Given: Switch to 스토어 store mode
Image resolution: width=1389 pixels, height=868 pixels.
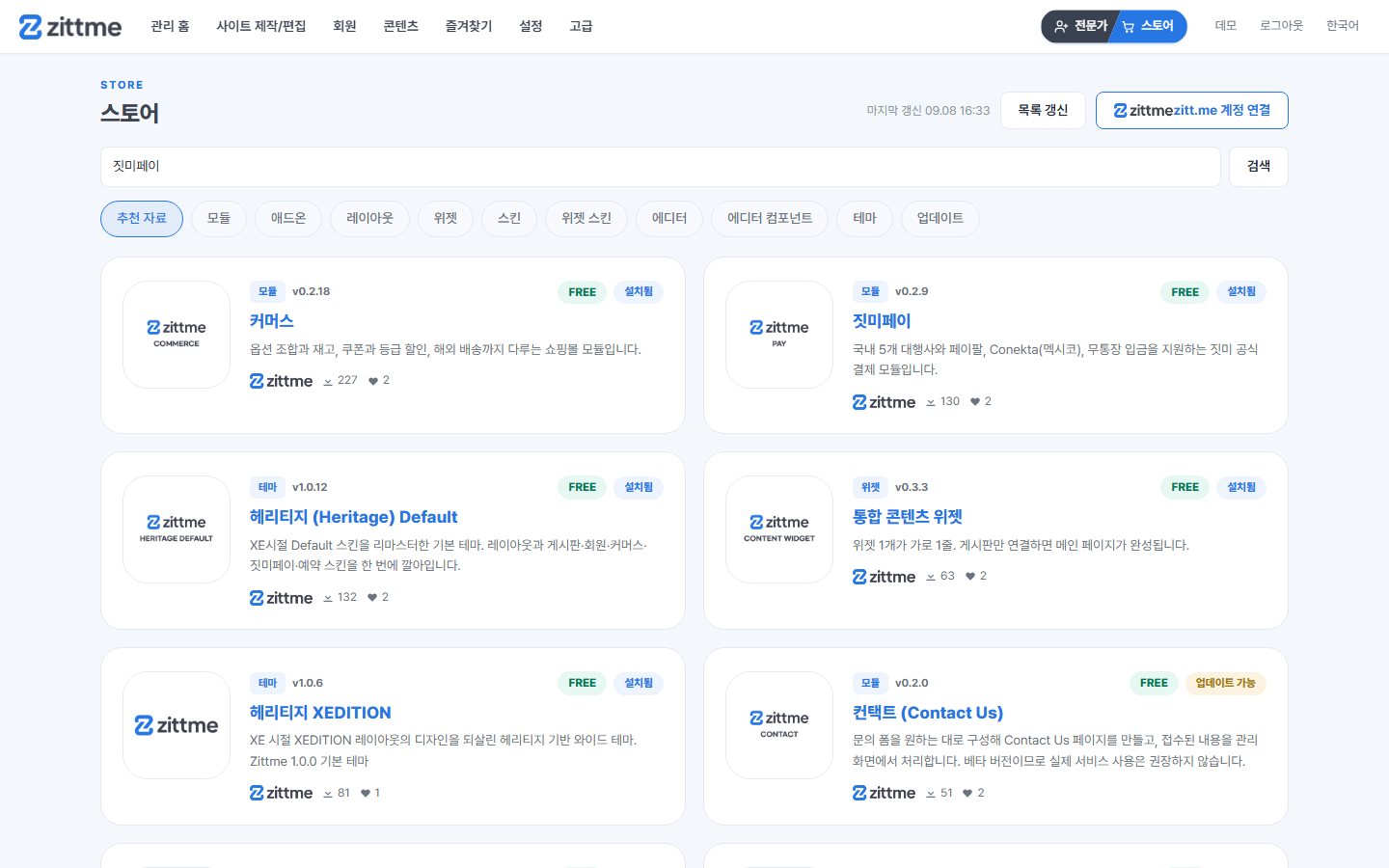Looking at the screenshot, I should [1150, 26].
